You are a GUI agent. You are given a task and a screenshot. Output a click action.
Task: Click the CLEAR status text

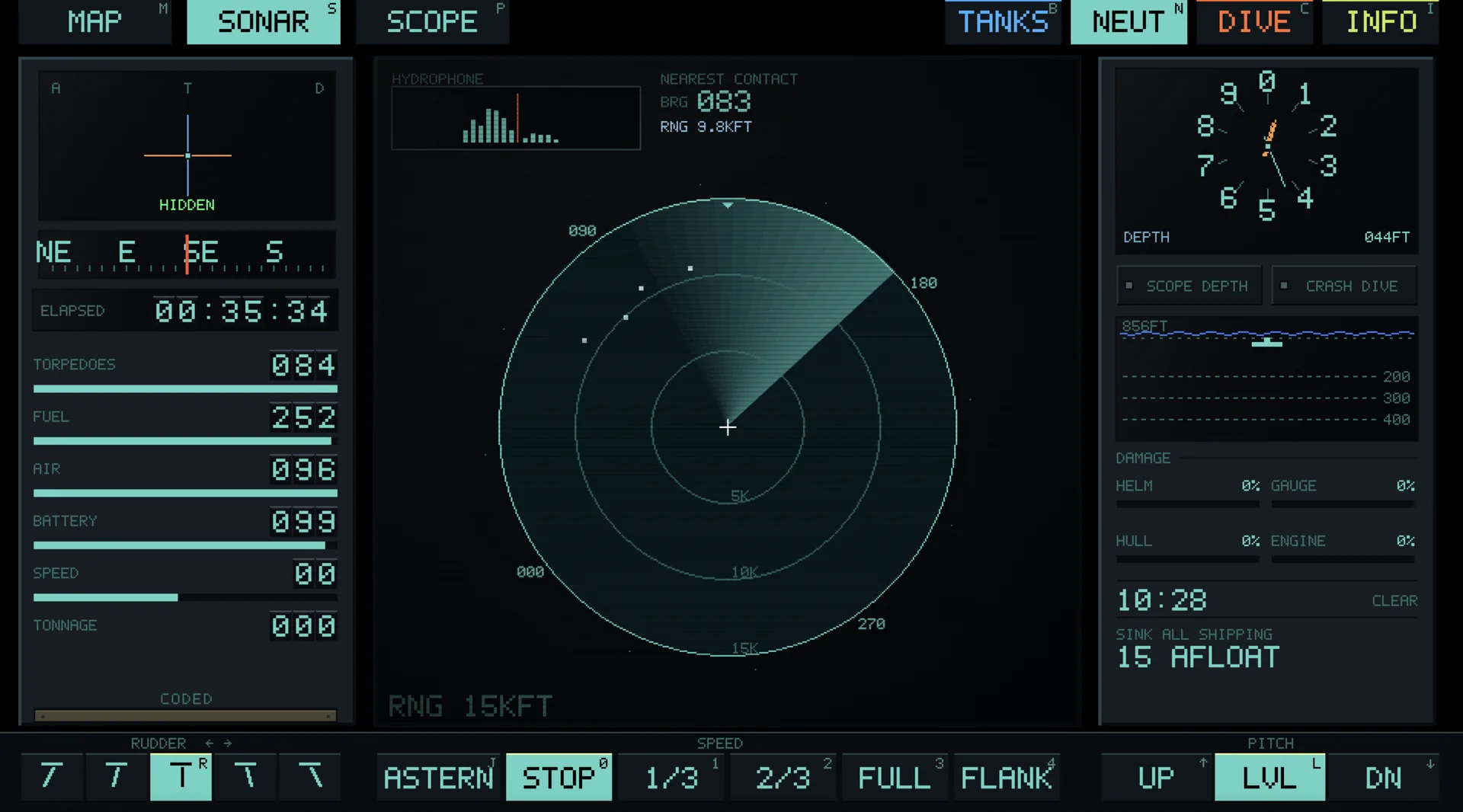pos(1394,601)
